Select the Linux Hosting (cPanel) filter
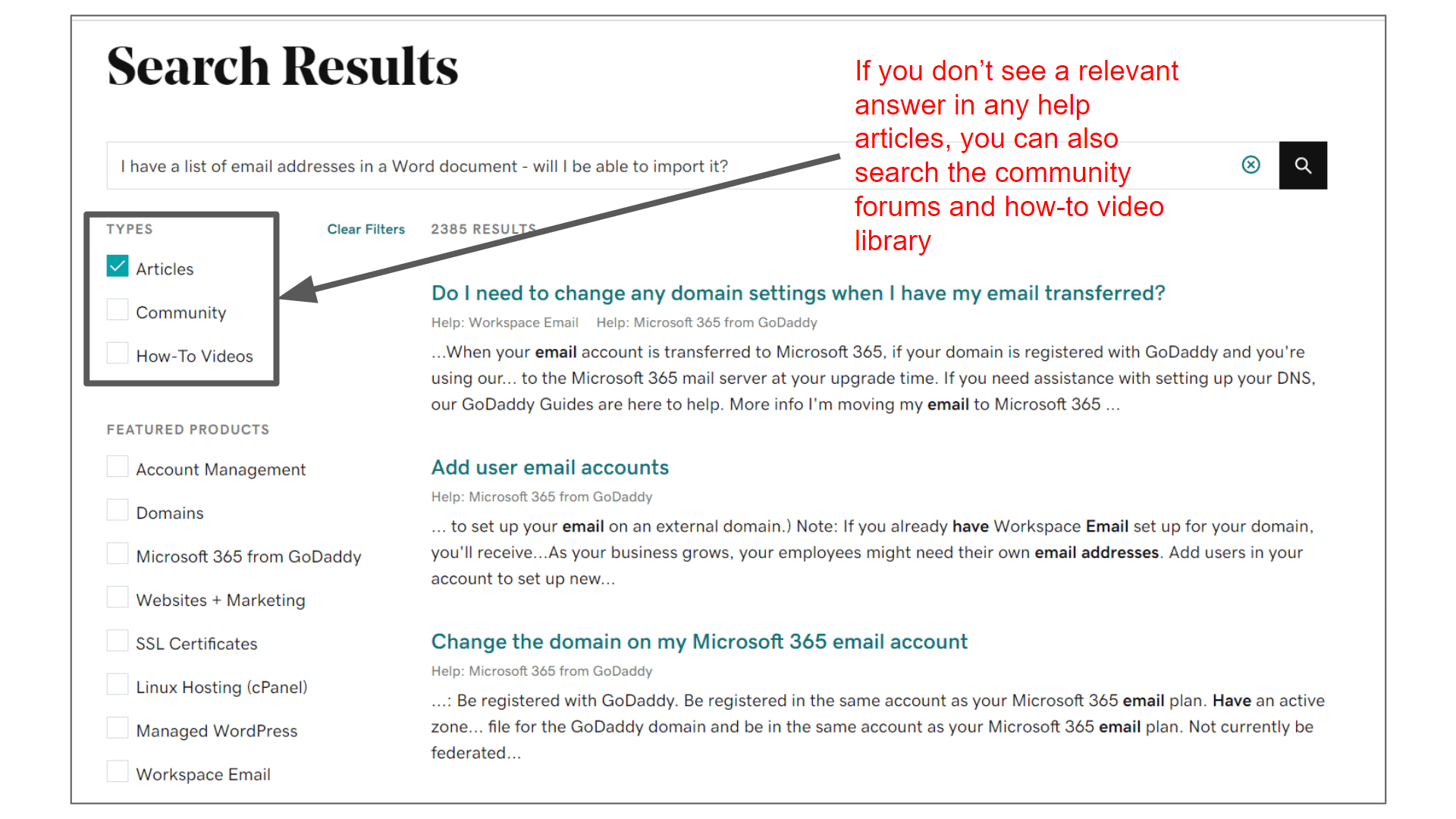This screenshot has width=1456, height=819. tap(118, 687)
